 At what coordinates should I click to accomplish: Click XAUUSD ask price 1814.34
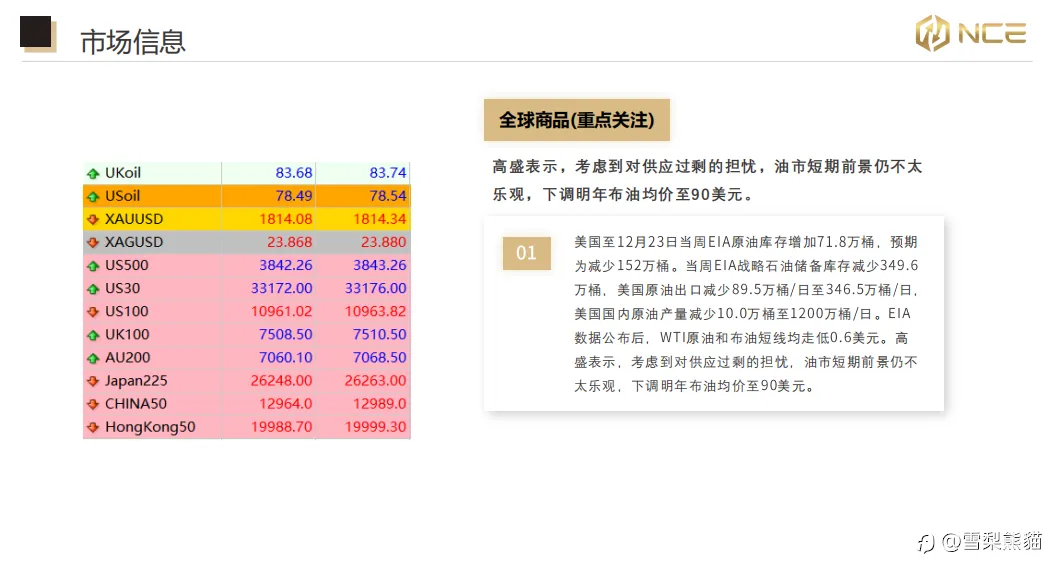(379, 219)
